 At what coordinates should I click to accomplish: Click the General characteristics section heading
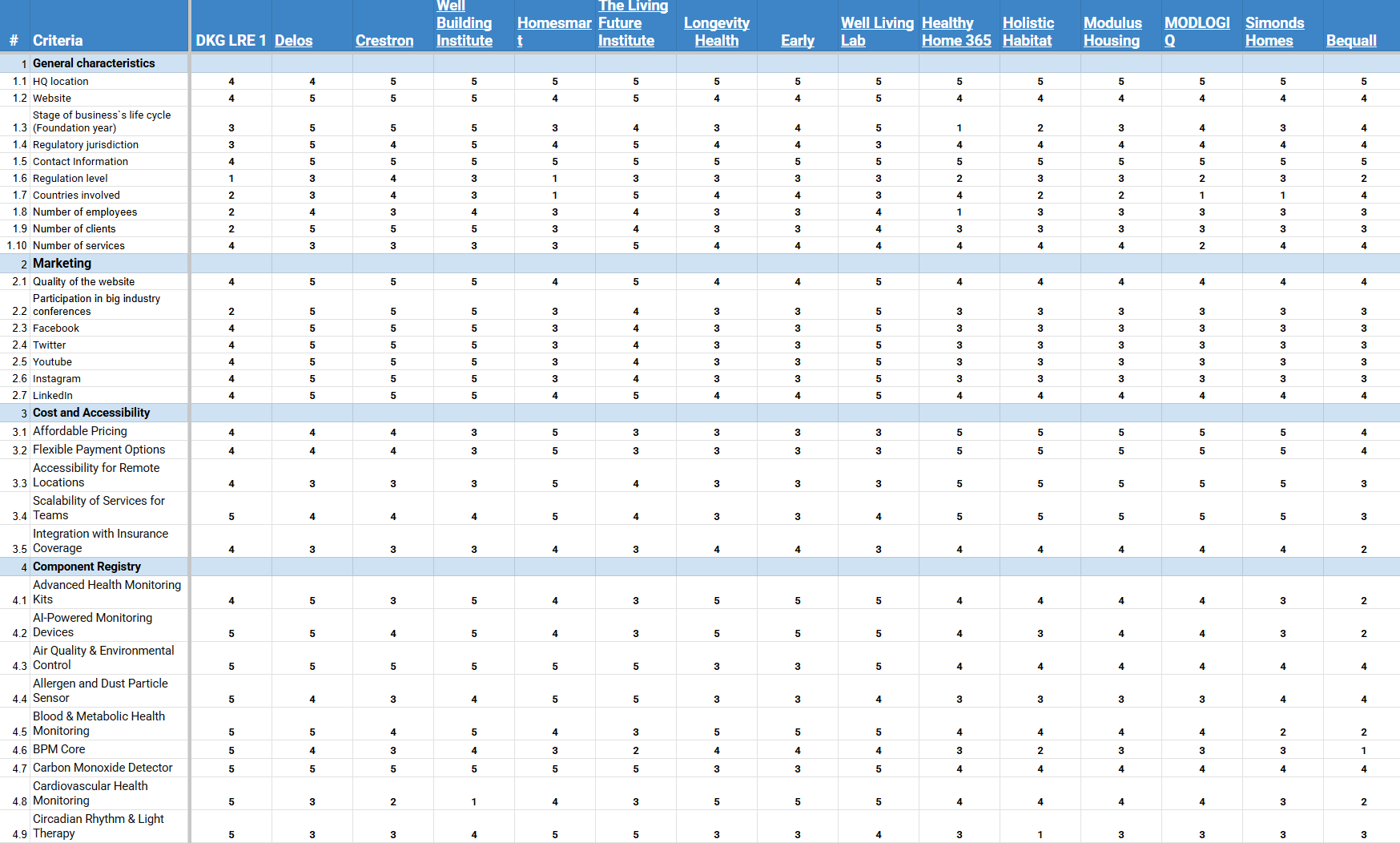(x=94, y=63)
